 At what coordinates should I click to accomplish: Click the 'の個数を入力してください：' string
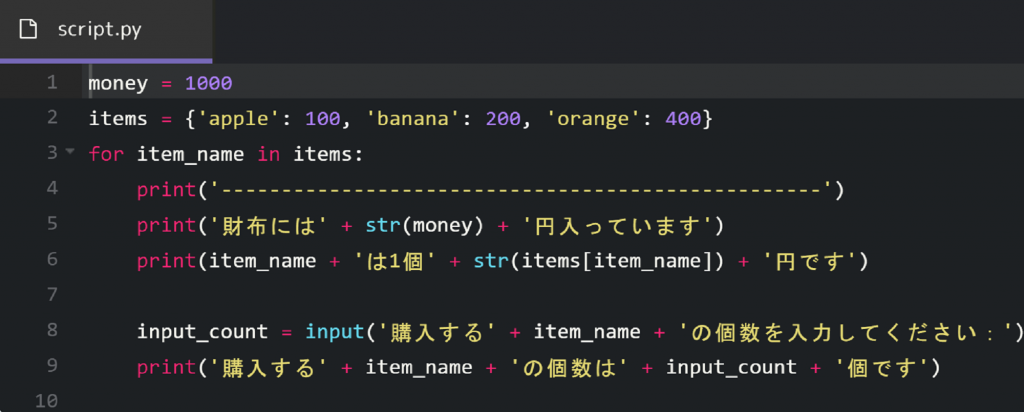(x=848, y=332)
